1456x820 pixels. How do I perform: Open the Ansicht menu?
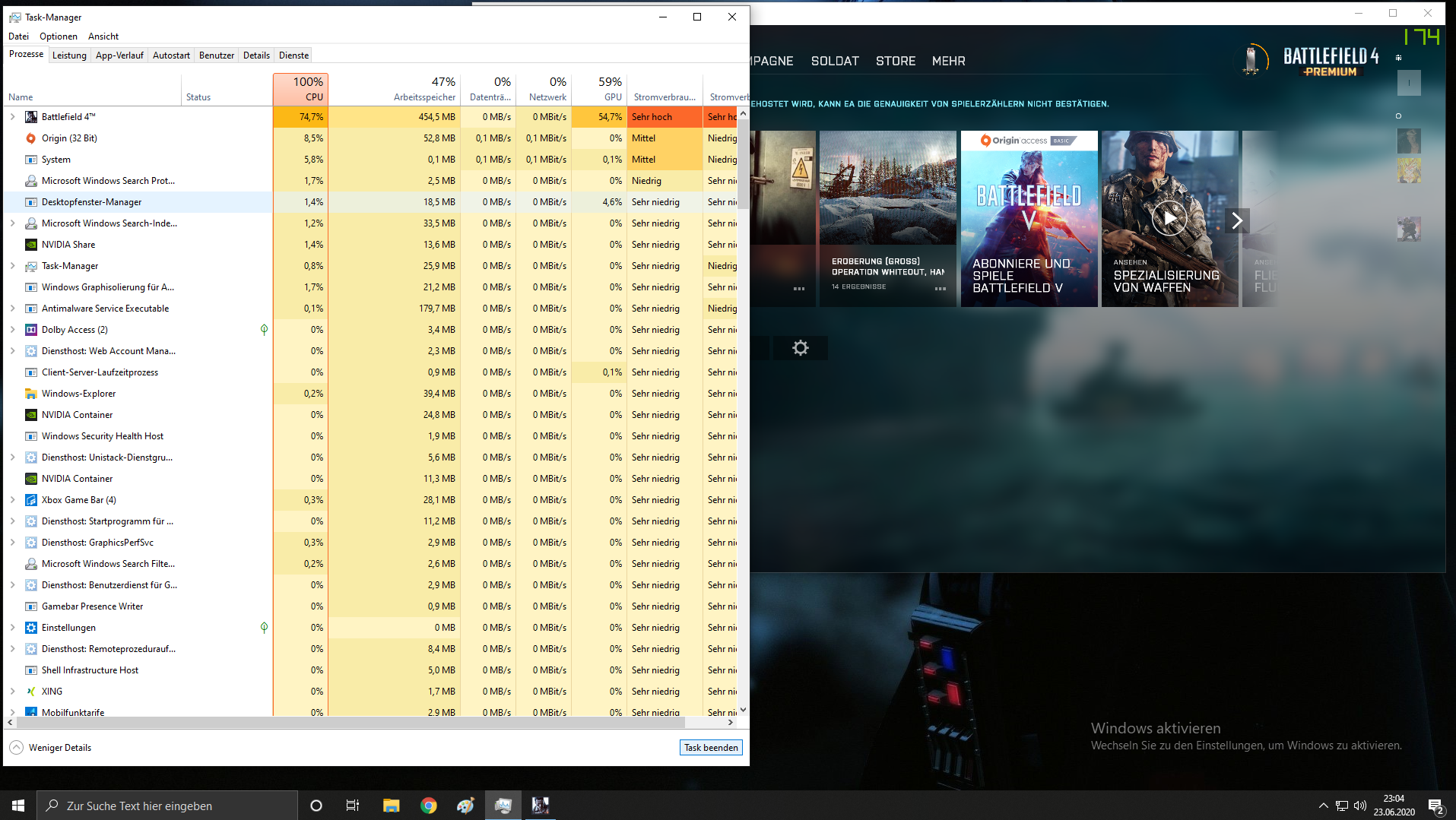(103, 36)
